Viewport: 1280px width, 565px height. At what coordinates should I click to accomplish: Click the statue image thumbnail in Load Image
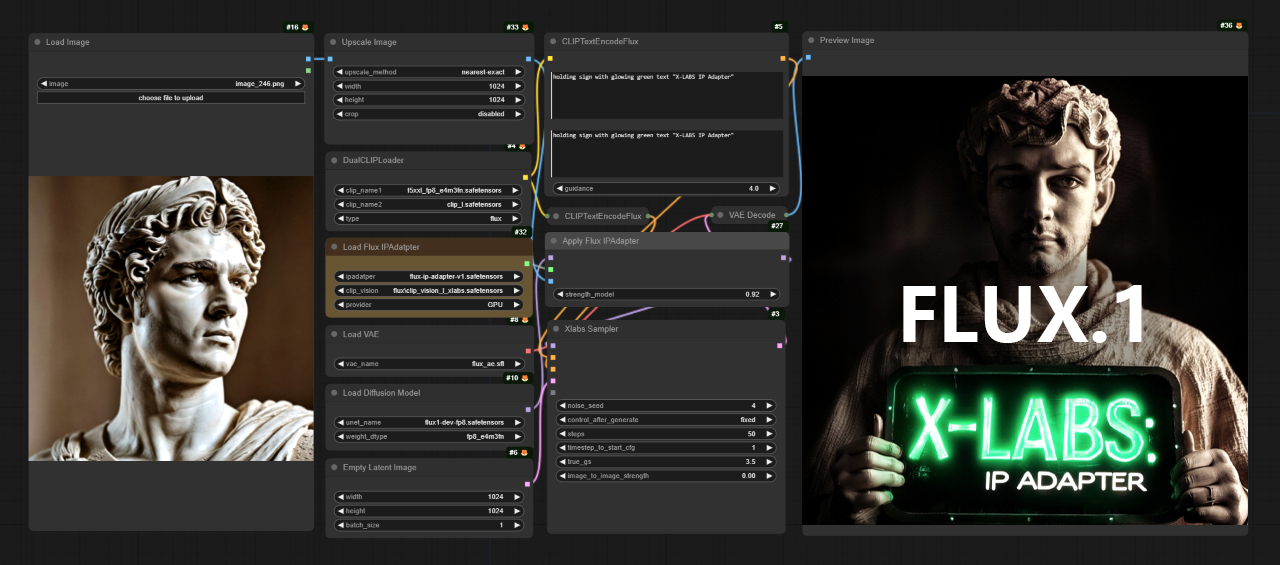pos(171,318)
